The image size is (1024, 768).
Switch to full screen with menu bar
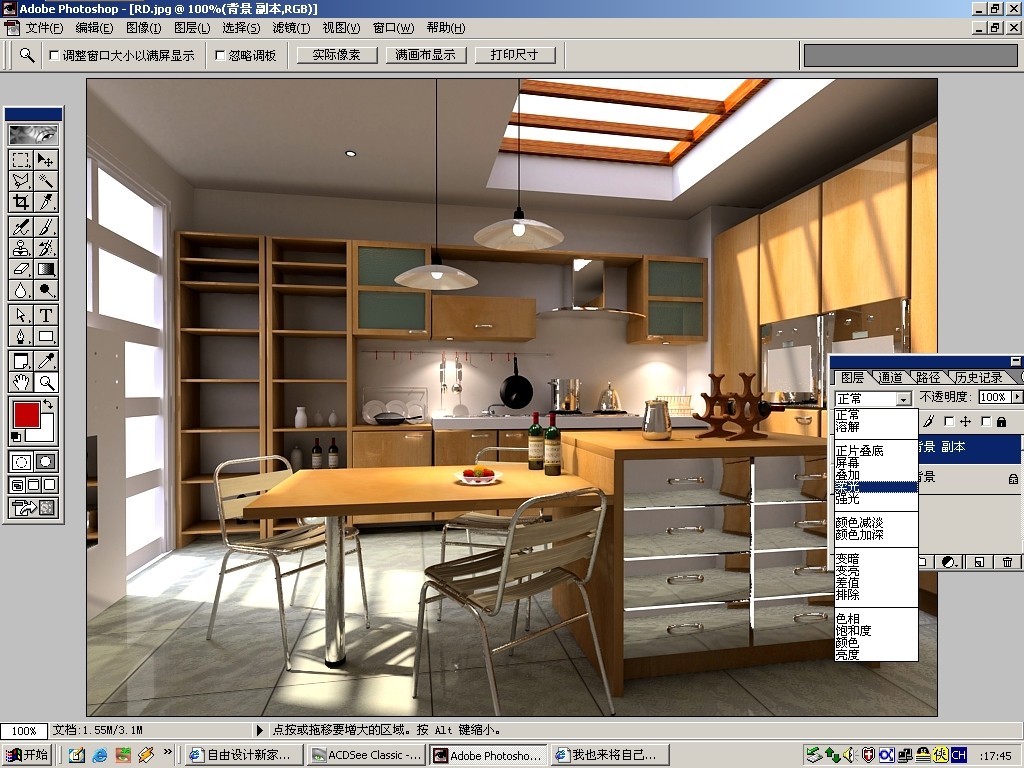(x=33, y=485)
